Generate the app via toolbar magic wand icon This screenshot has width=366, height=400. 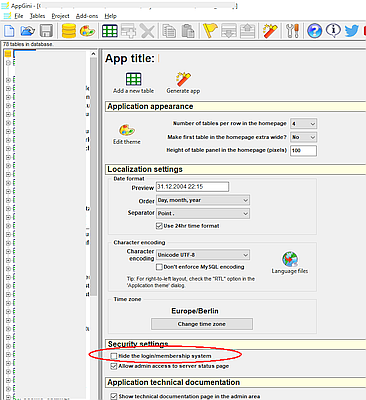tap(270, 31)
